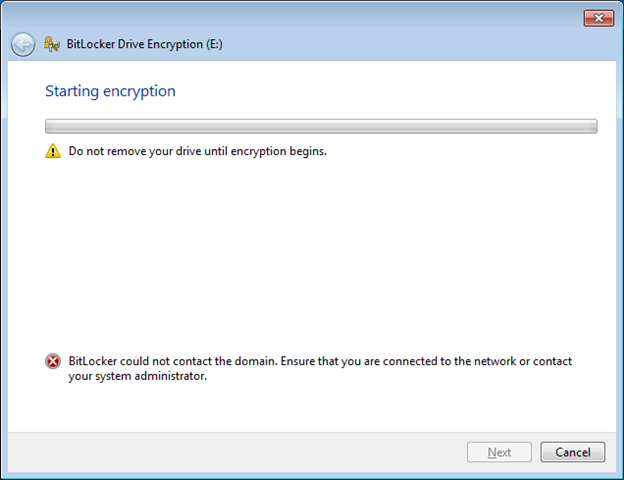Click the red error X icon

coord(53,362)
